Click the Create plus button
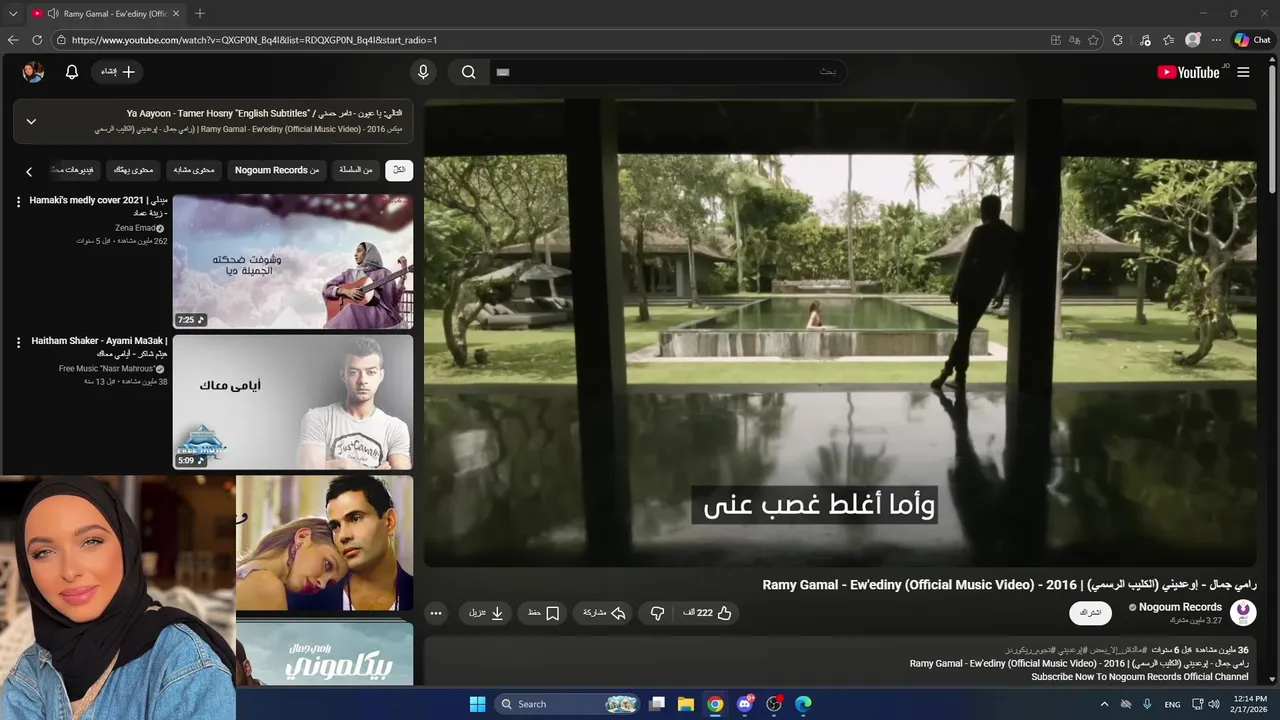Image resolution: width=1280 pixels, height=720 pixels. point(118,72)
